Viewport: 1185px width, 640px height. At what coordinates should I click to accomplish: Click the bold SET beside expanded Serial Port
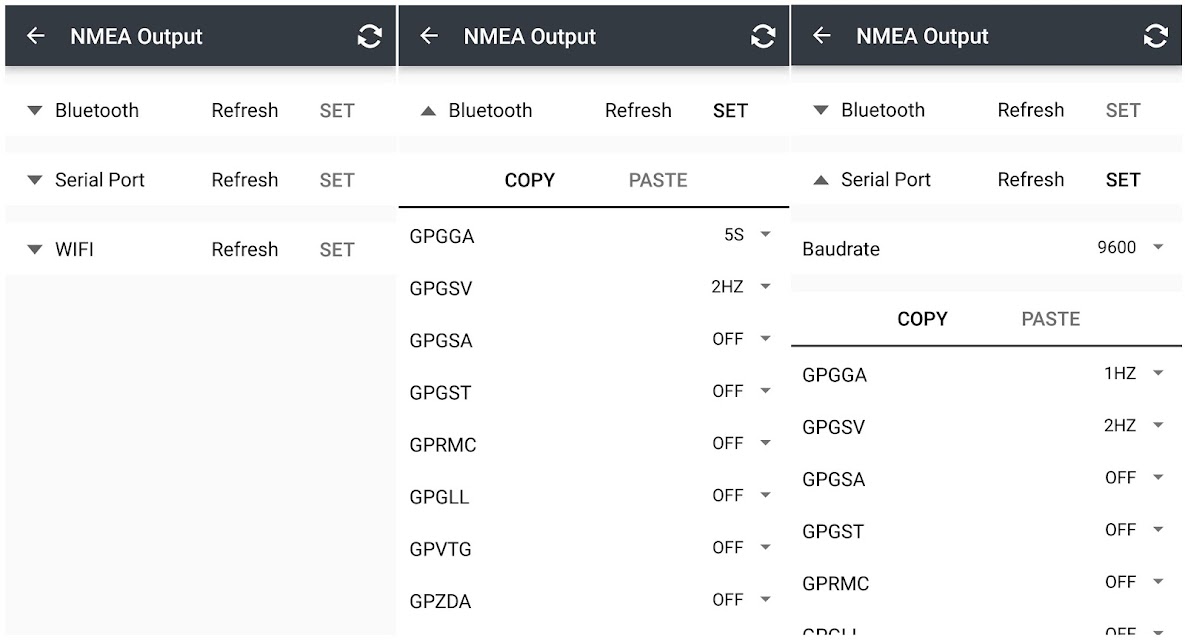pyautogui.click(x=1123, y=180)
